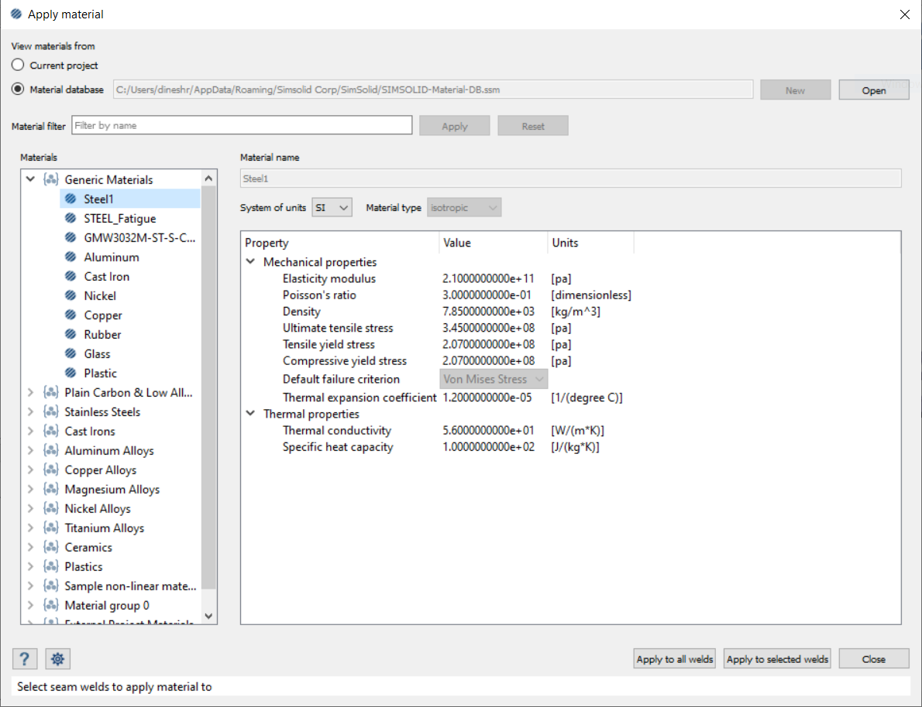This screenshot has width=922, height=707.
Task: Select the Current project radio button
Action: [18, 65]
